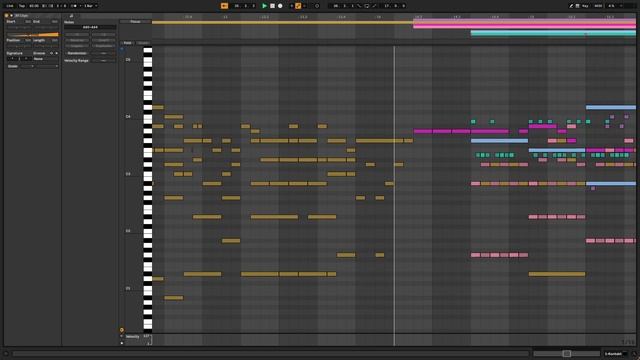Click the Velocity lane label
The width and height of the screenshot is (640, 360).
coord(133,337)
